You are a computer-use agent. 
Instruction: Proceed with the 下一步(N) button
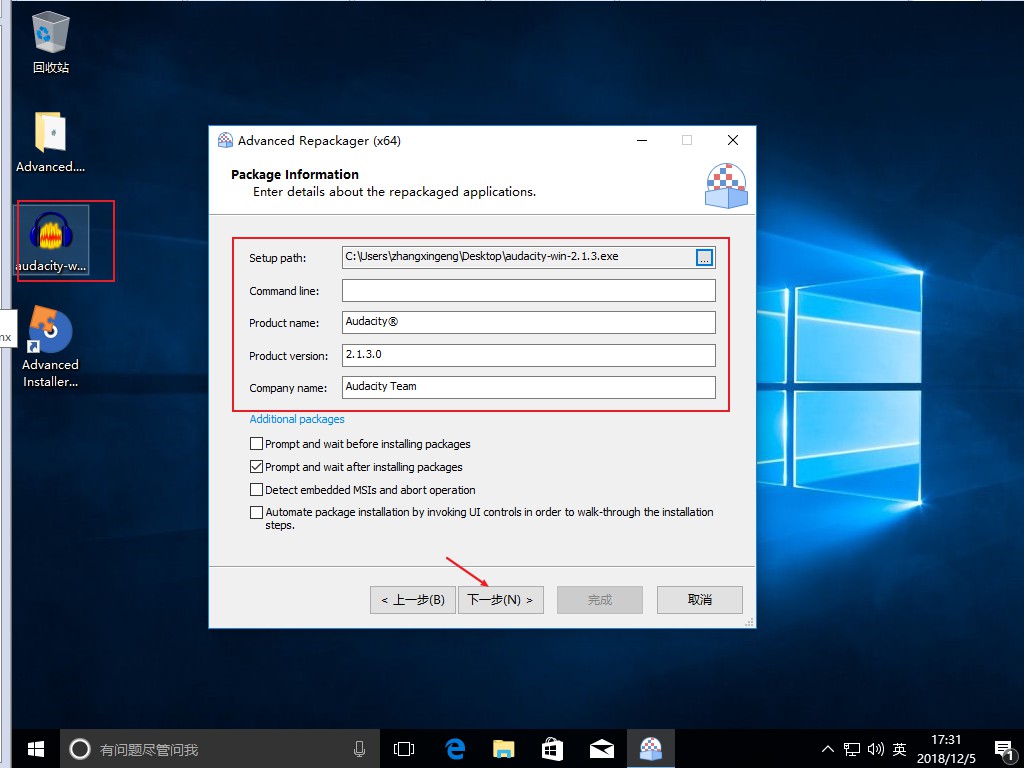coord(501,600)
